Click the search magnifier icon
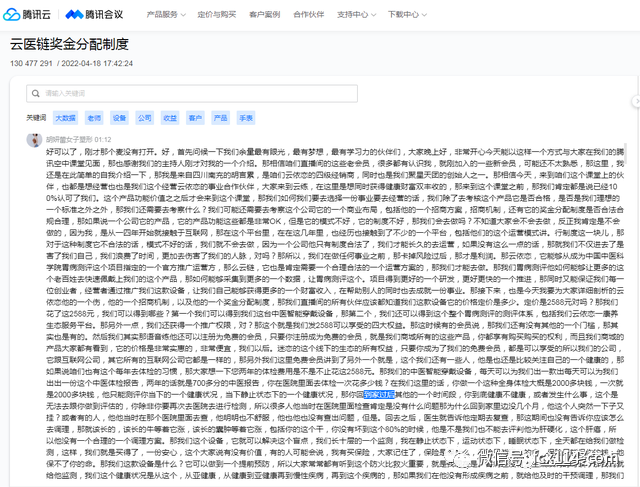The image size is (640, 487). (36, 93)
